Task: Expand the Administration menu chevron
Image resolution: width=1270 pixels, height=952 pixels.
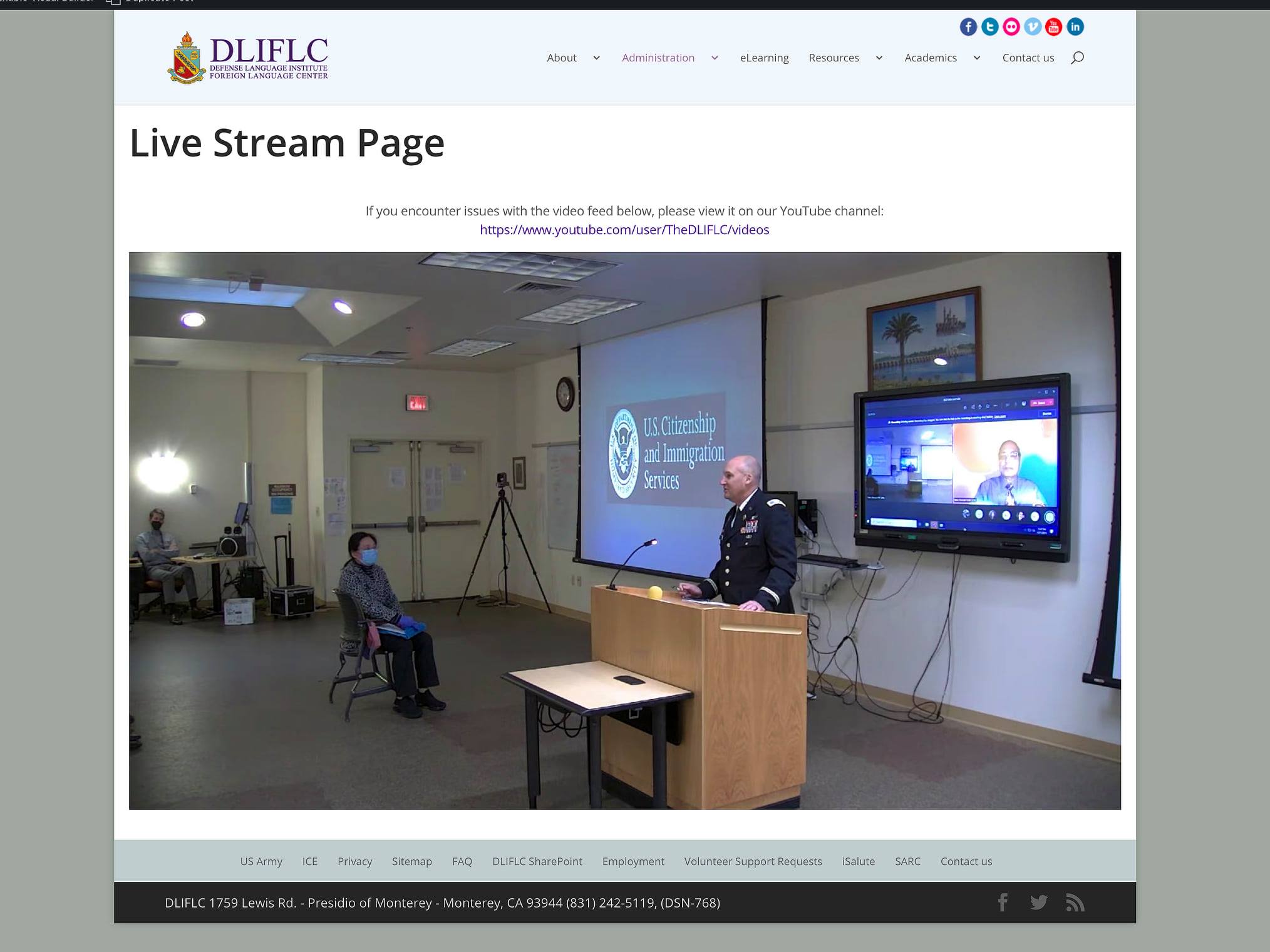Action: pyautogui.click(x=715, y=58)
